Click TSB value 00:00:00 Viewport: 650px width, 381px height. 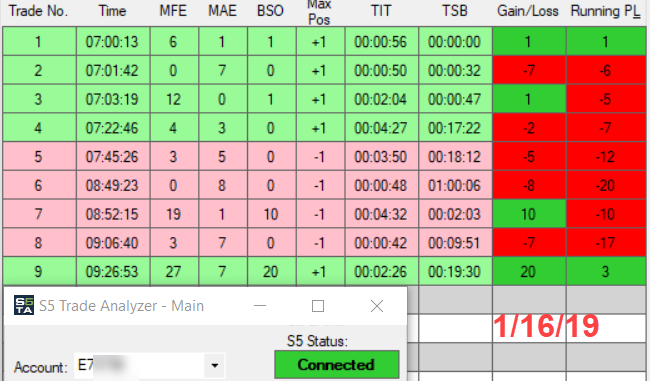(455, 41)
